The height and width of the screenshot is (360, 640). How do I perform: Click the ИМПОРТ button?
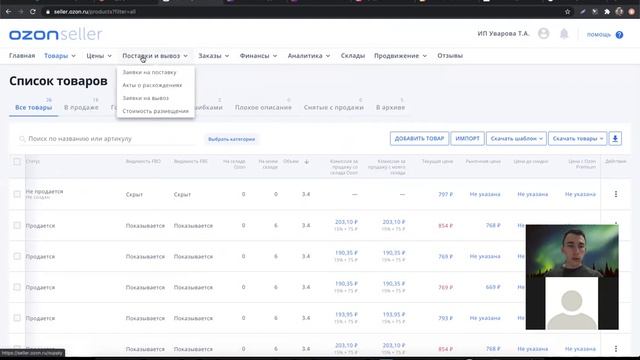click(467, 138)
